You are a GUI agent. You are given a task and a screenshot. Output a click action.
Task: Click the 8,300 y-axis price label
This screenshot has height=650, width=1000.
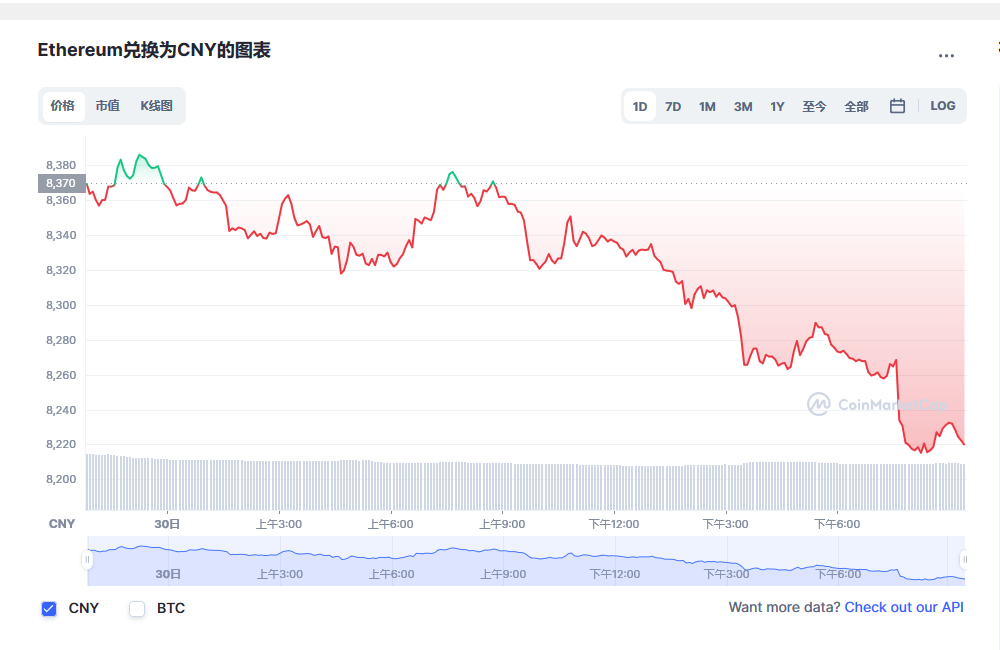pos(61,306)
